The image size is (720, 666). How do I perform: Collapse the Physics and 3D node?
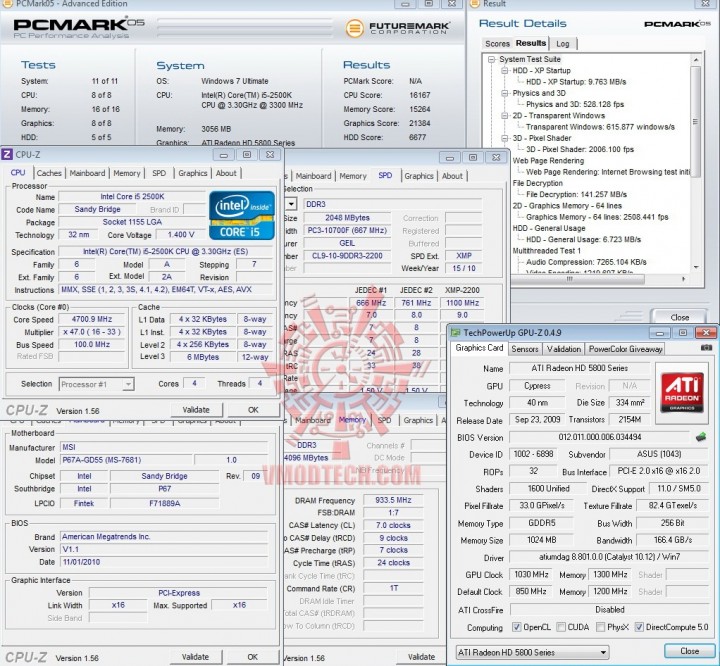coord(505,93)
